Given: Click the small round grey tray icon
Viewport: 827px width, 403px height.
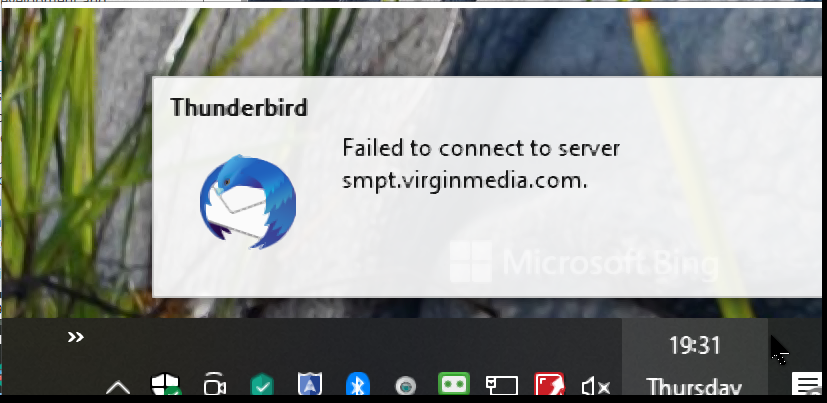Looking at the screenshot, I should click(x=406, y=387).
